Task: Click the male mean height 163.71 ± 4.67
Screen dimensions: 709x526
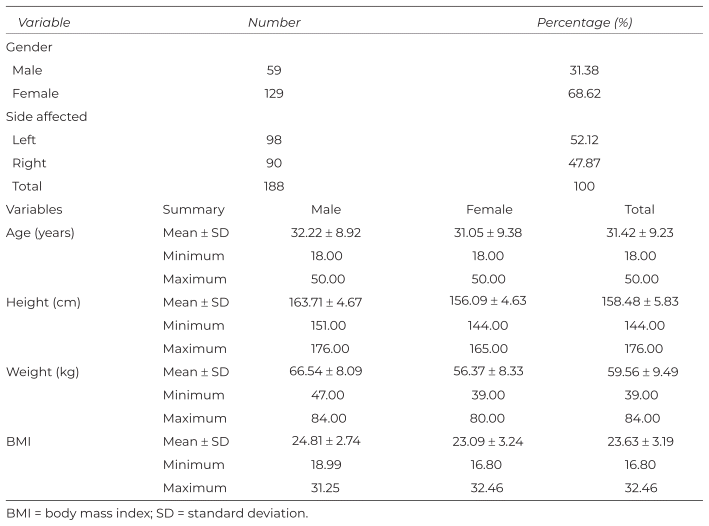Action: tap(326, 302)
